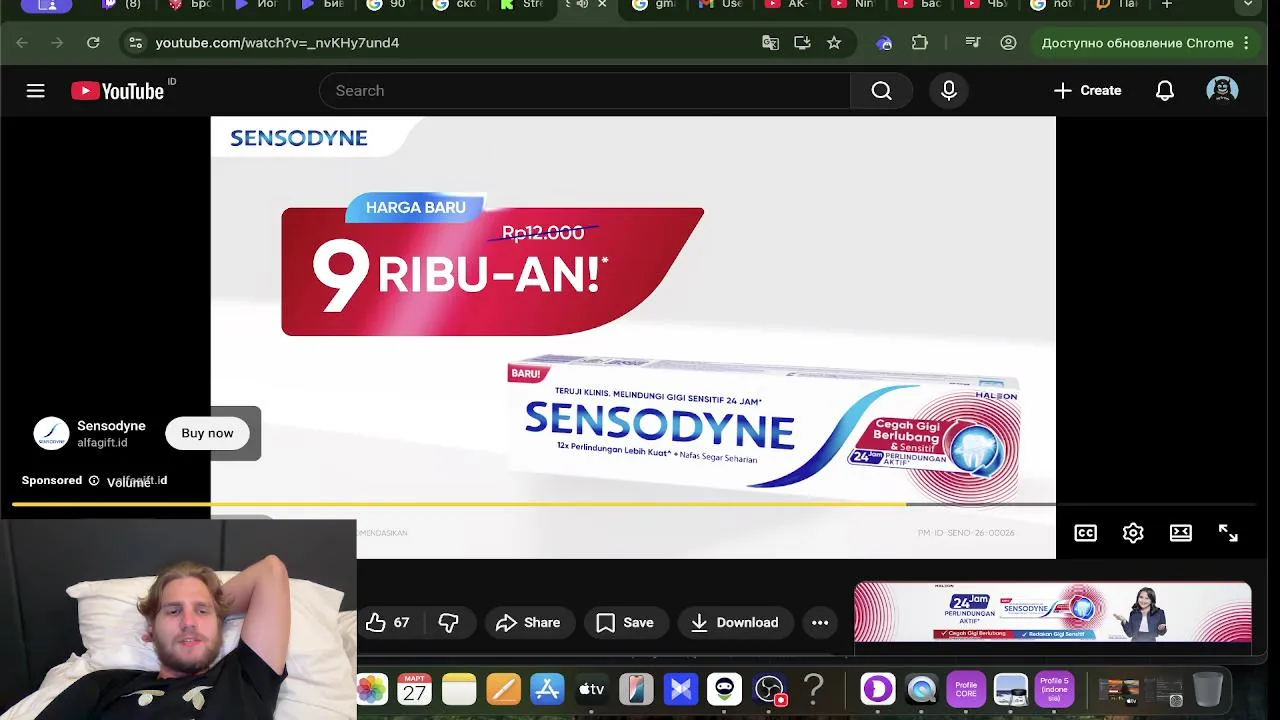Screen dimensions: 1280x720
Task: Open Chrome media controls icon
Action: click(973, 43)
